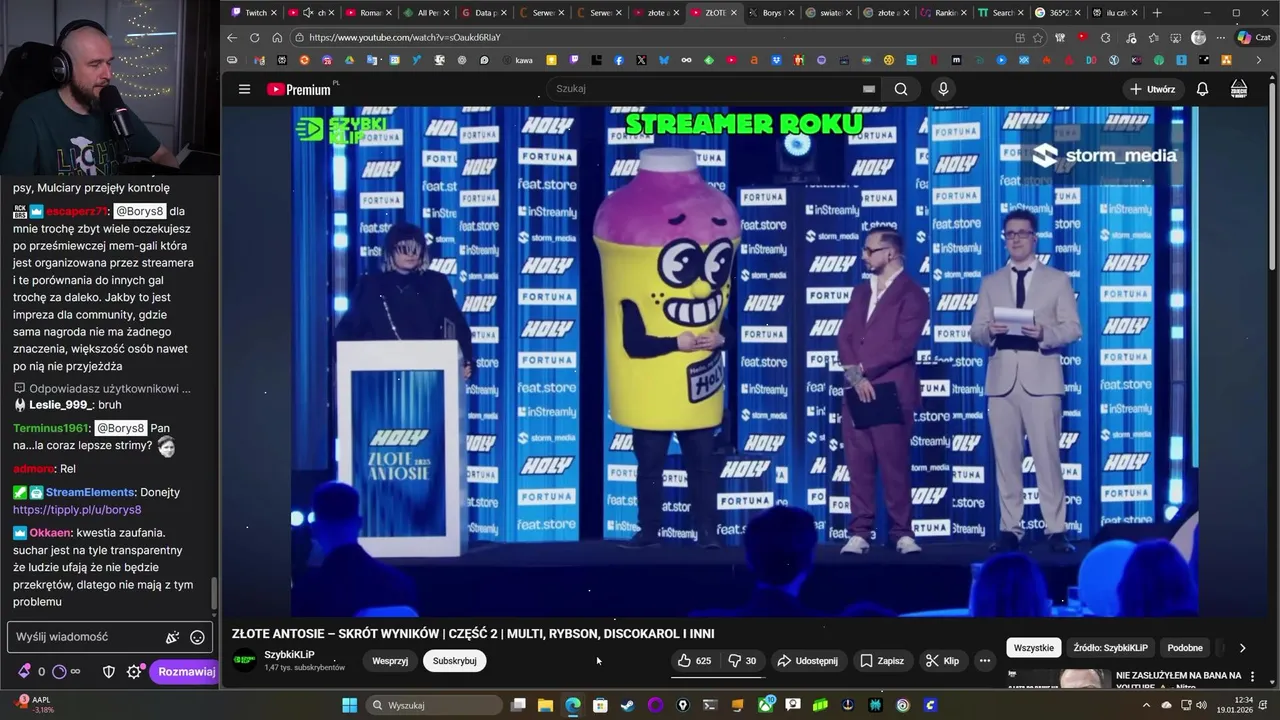
Task: Click the 'Wesprzyj' button
Action: pyautogui.click(x=390, y=661)
